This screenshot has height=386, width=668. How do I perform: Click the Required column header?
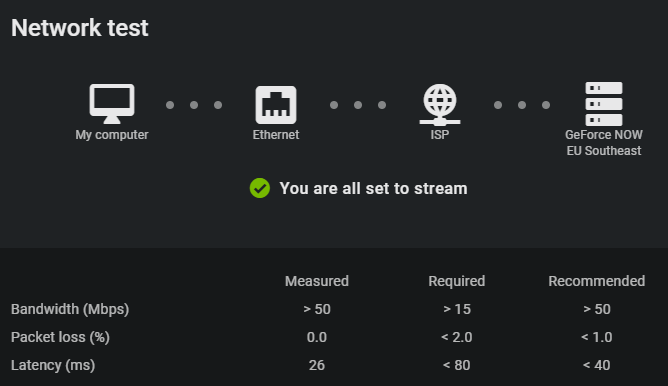coord(457,281)
